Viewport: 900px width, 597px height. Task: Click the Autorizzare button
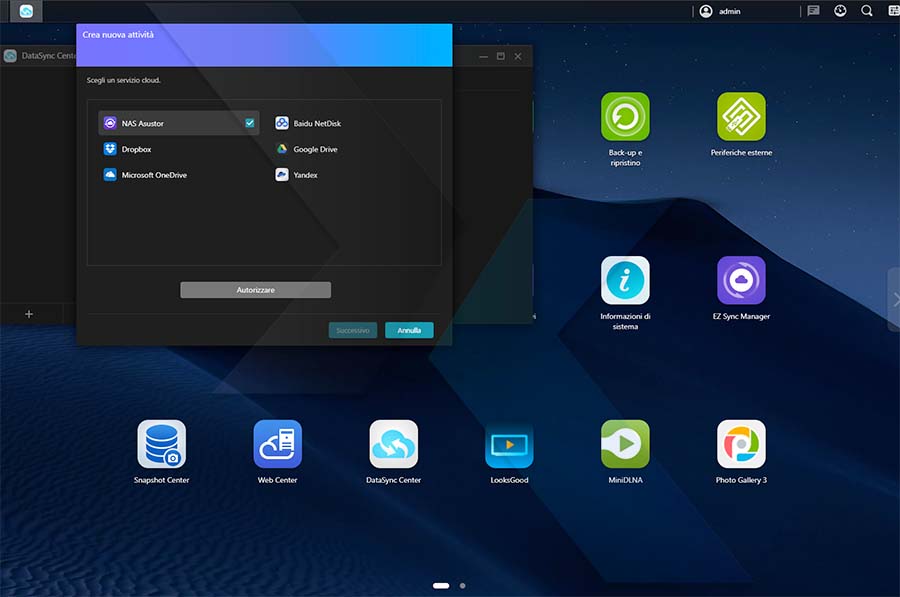255,290
